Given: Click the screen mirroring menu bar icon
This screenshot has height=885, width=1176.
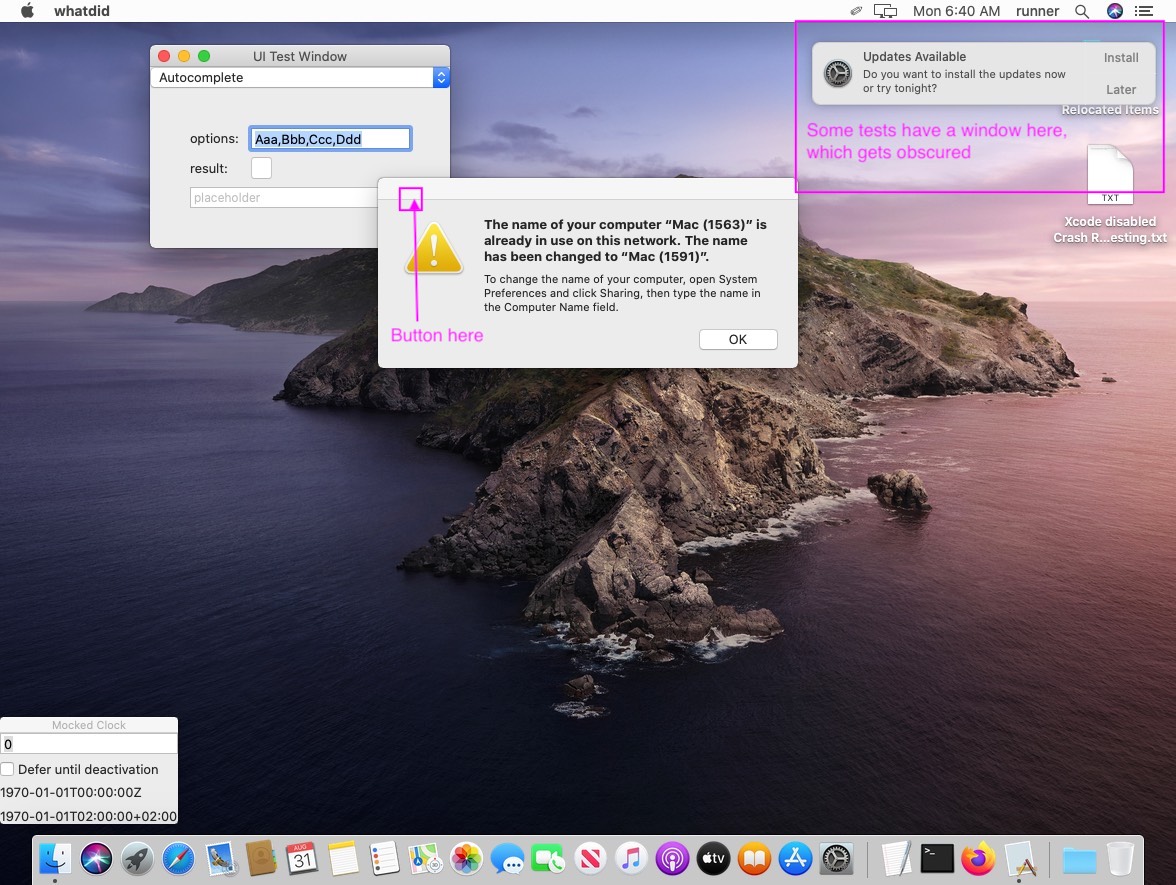Looking at the screenshot, I should tap(884, 11).
